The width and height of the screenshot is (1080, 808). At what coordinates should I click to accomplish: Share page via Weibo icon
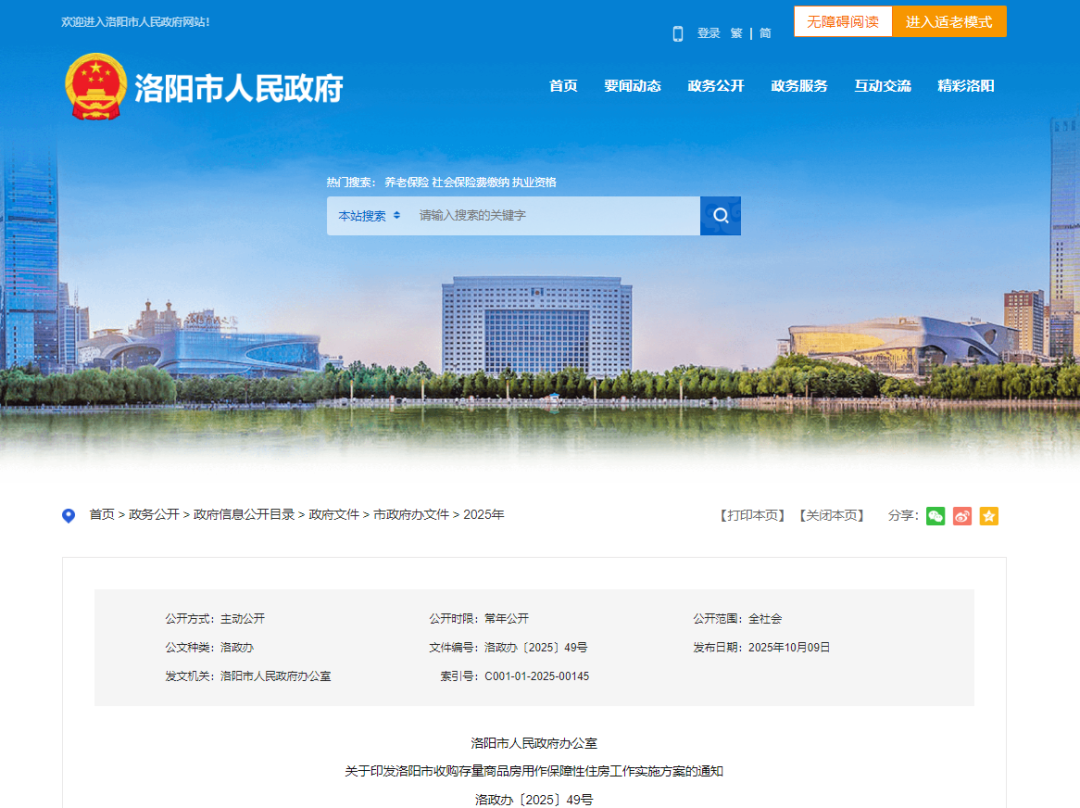(962, 516)
